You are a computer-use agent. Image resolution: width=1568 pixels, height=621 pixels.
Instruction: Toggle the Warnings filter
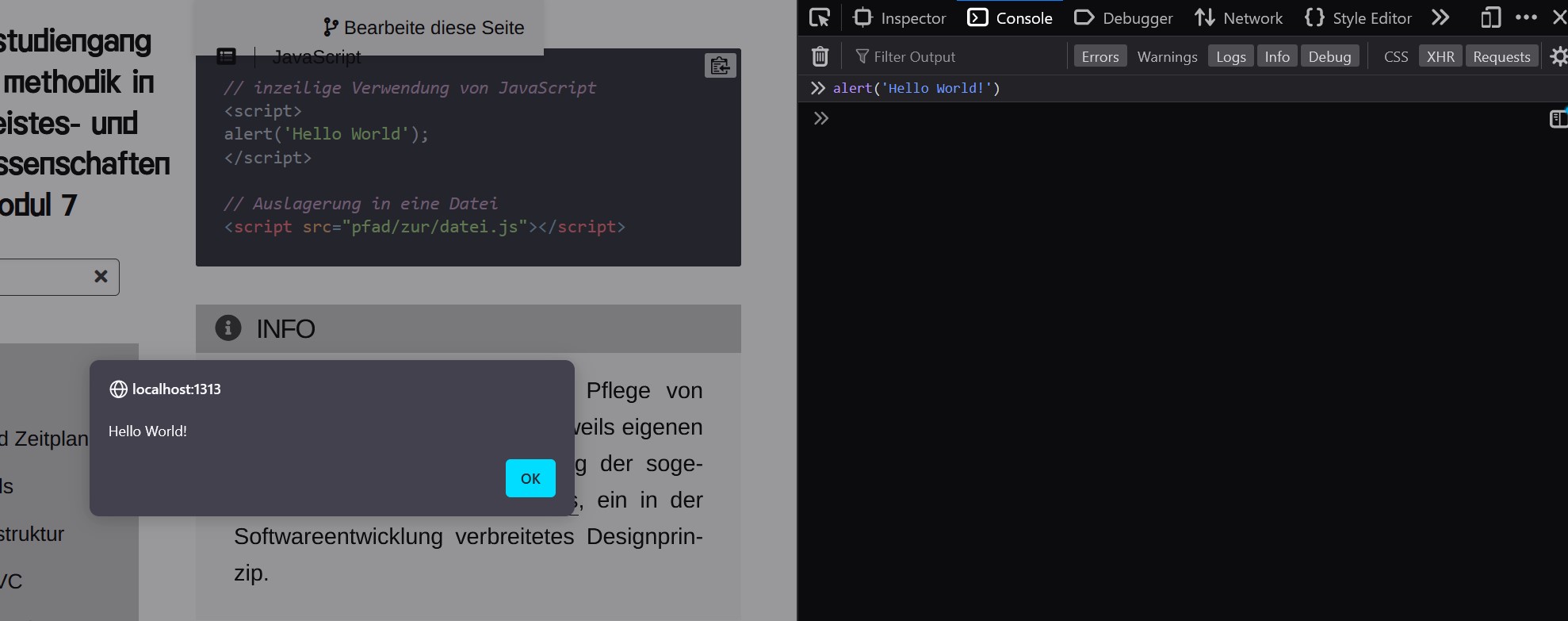point(1167,56)
